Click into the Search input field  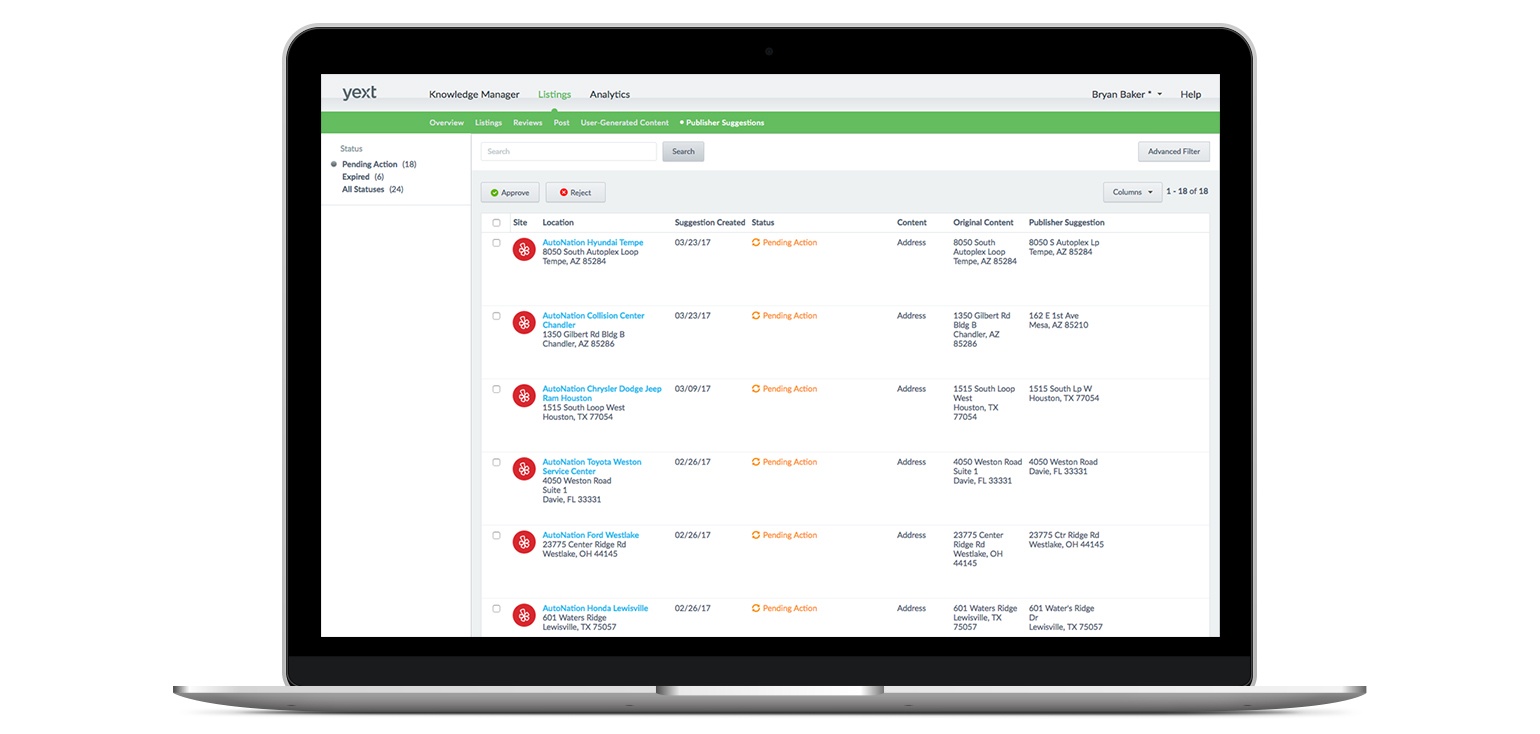tap(568, 152)
